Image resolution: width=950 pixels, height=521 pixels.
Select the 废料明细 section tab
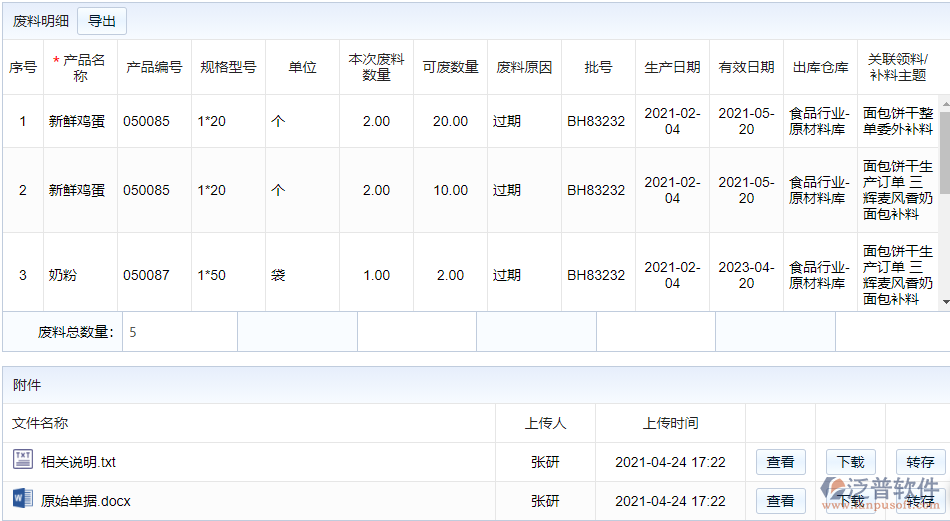(39, 21)
